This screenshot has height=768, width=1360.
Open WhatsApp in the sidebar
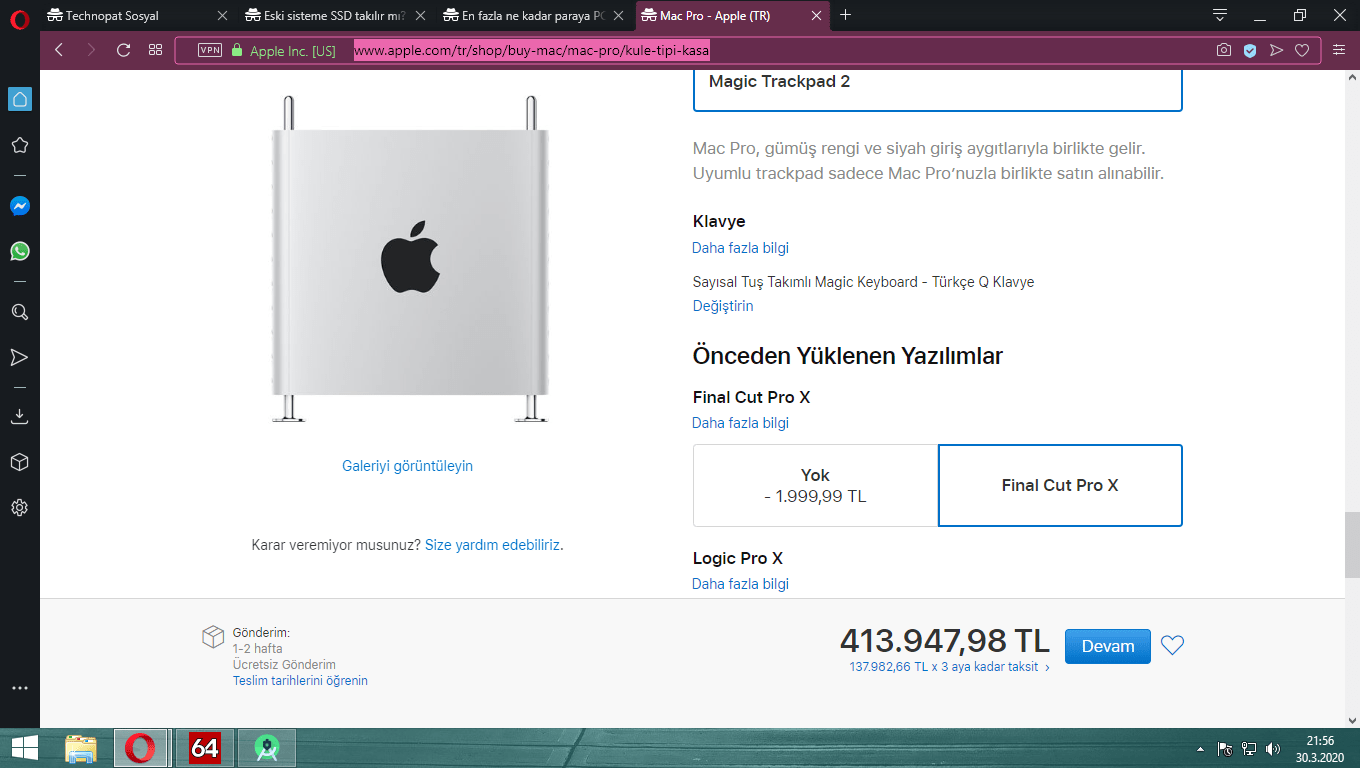pos(20,251)
